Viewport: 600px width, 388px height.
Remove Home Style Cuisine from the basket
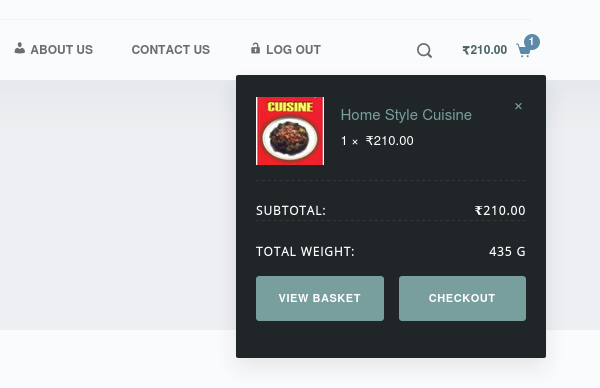pos(518,106)
